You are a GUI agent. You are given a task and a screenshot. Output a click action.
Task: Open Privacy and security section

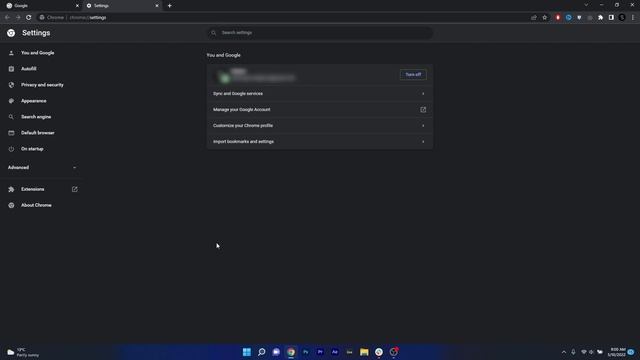[42, 85]
